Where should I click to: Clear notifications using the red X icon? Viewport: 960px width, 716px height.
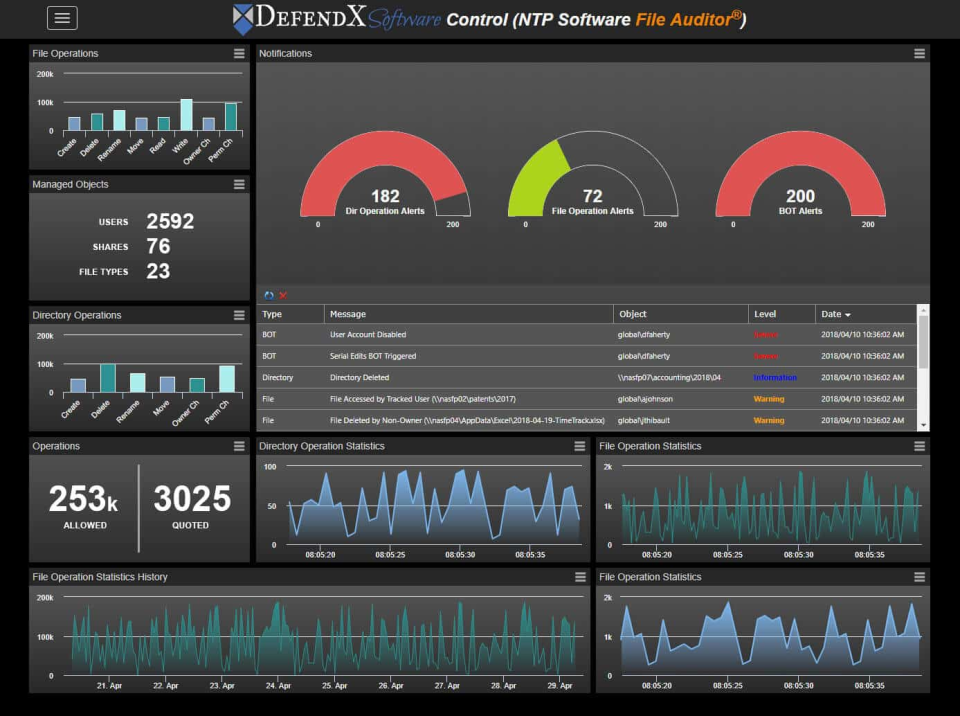point(283,295)
